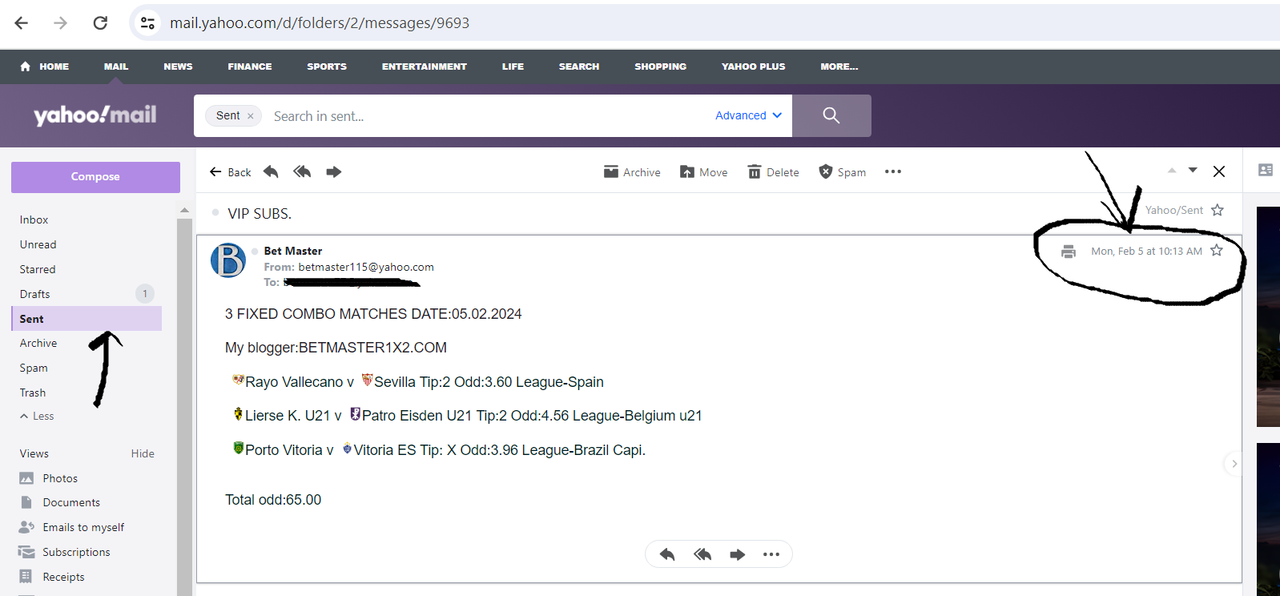Click the Yahoo Mail logo
Screen dimensions: 1280x596
tap(95, 115)
